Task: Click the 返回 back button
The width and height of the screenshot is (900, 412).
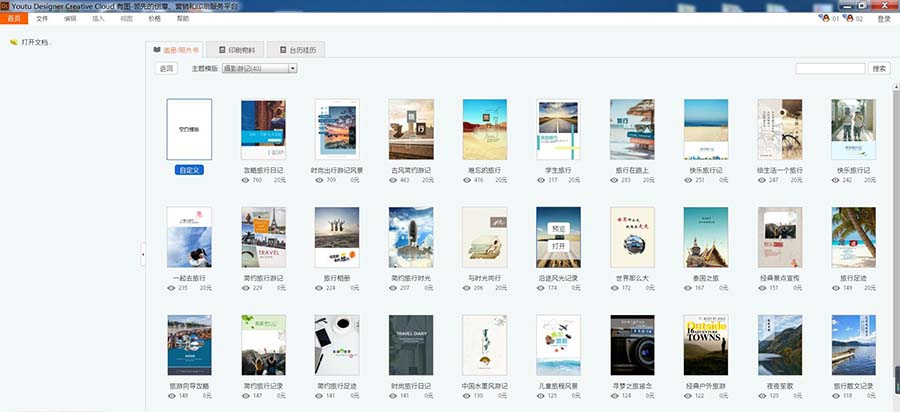Action: (167, 68)
